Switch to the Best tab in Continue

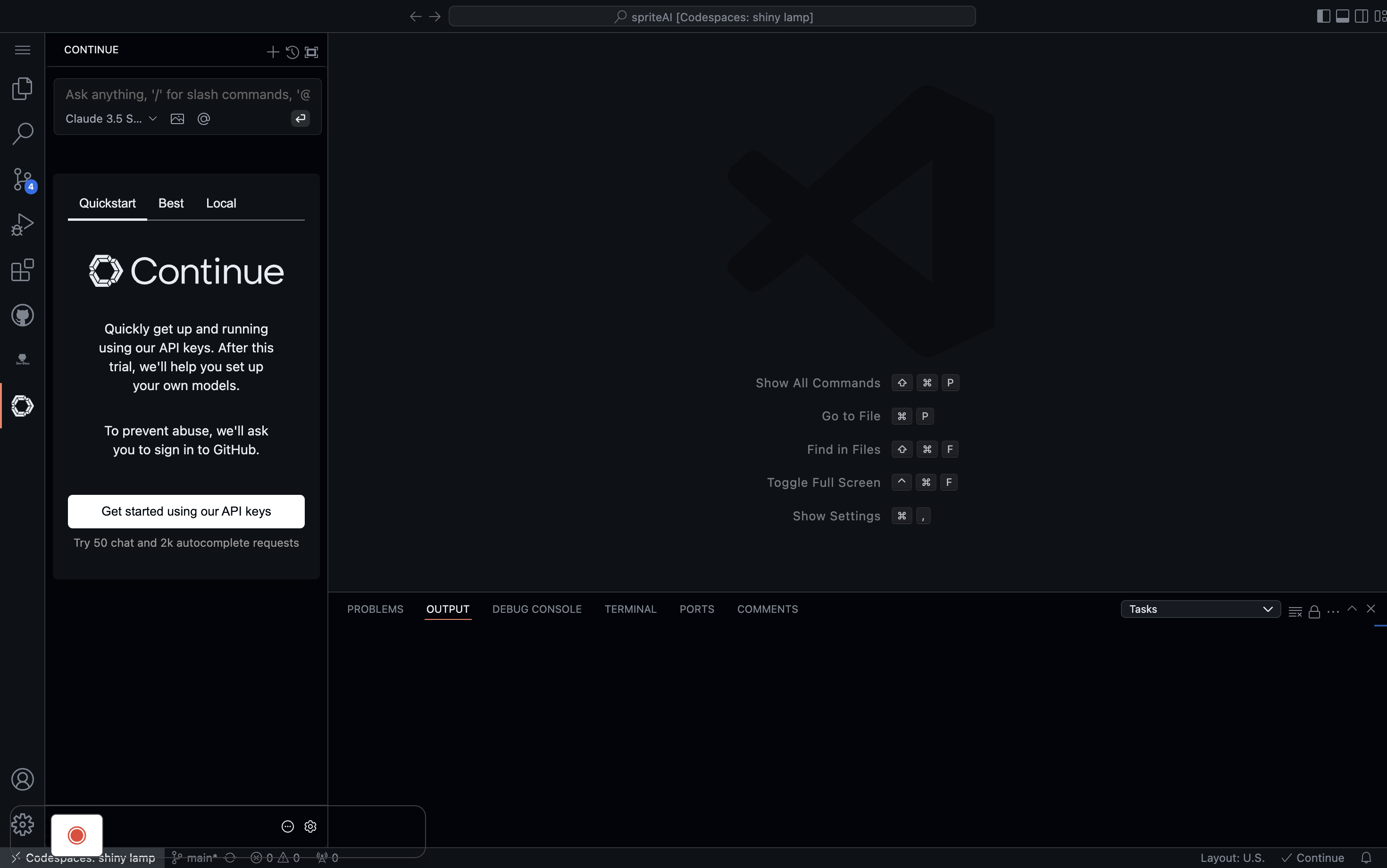click(170, 203)
